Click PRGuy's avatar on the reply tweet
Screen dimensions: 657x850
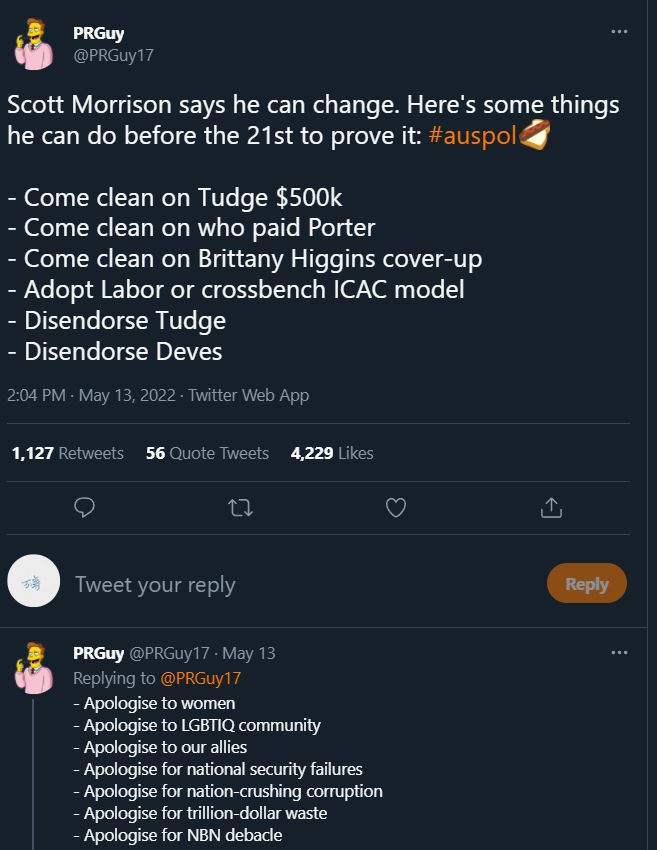pyautogui.click(x=32, y=667)
